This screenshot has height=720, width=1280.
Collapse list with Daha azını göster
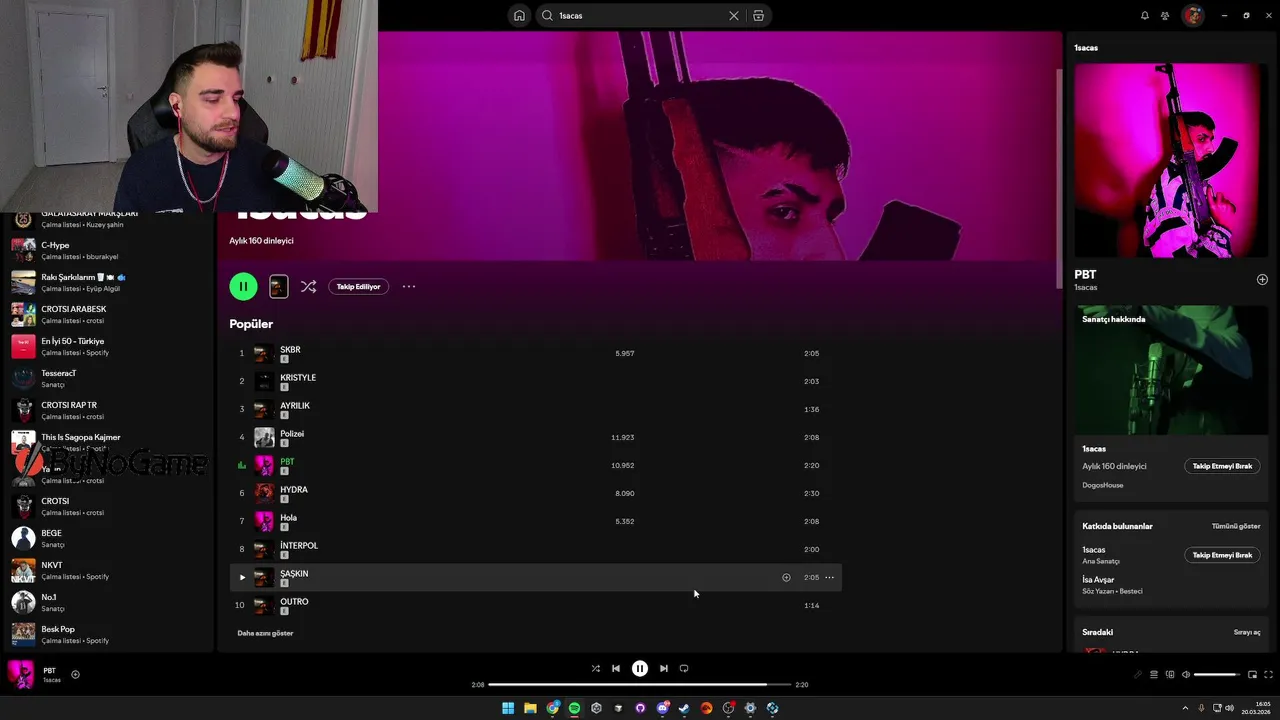265,633
